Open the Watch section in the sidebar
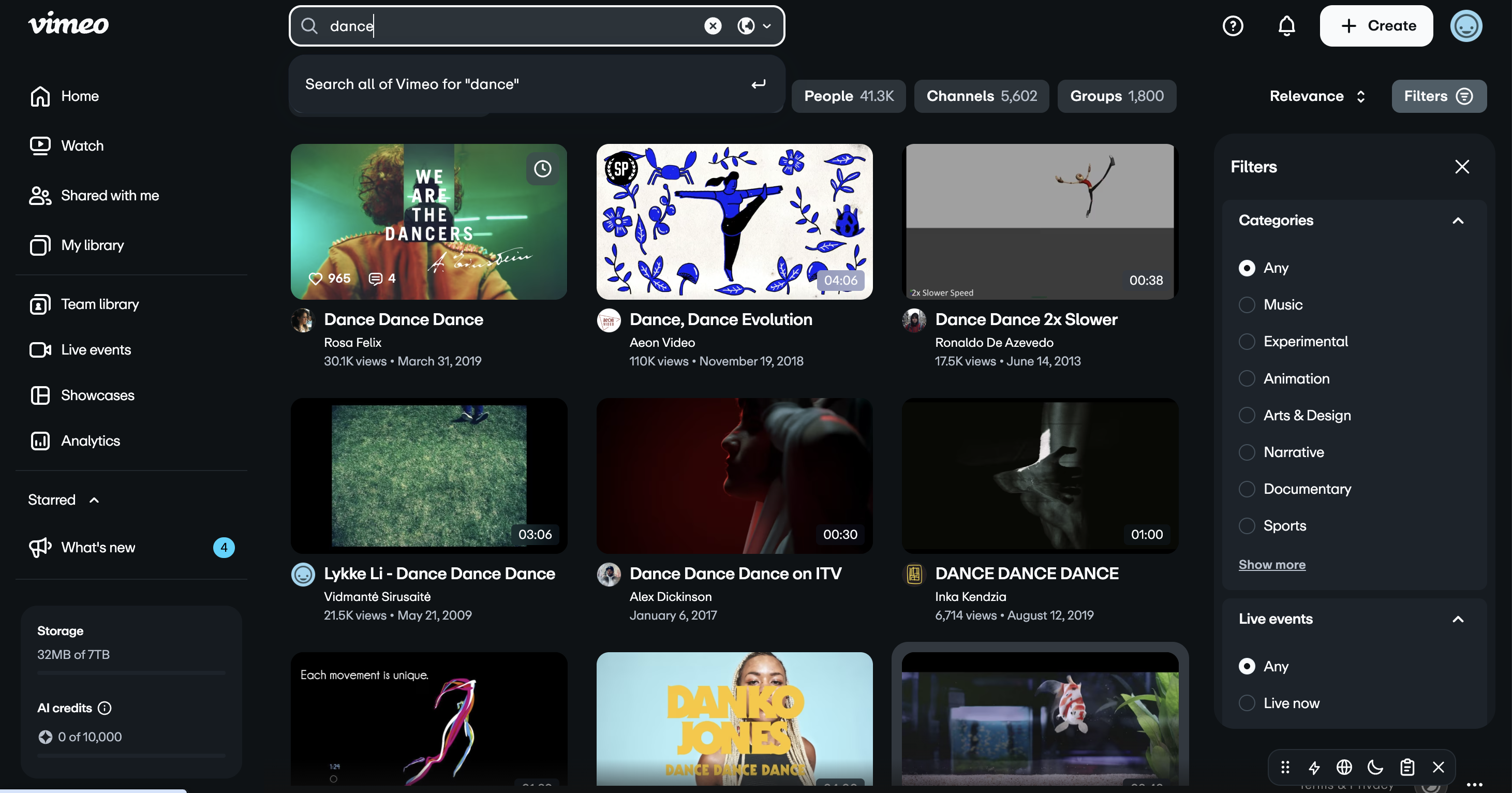 [82, 145]
